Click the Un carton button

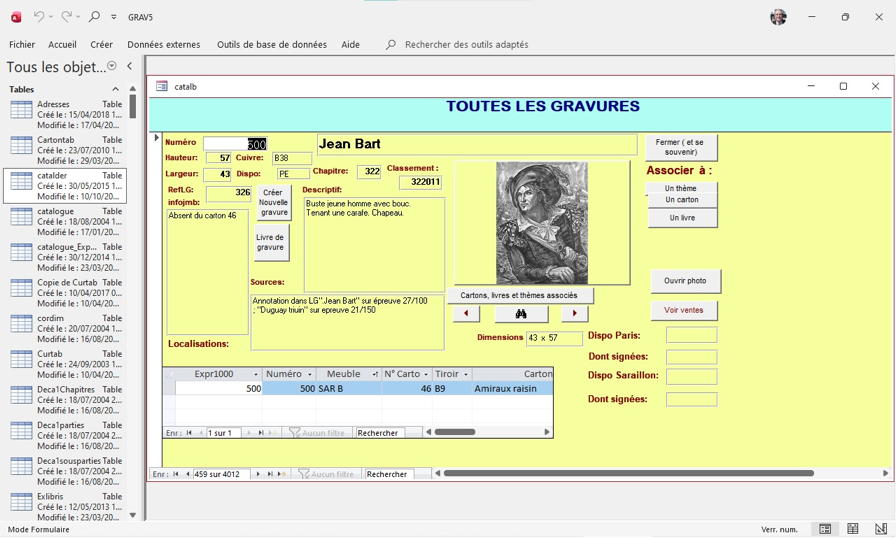point(682,200)
